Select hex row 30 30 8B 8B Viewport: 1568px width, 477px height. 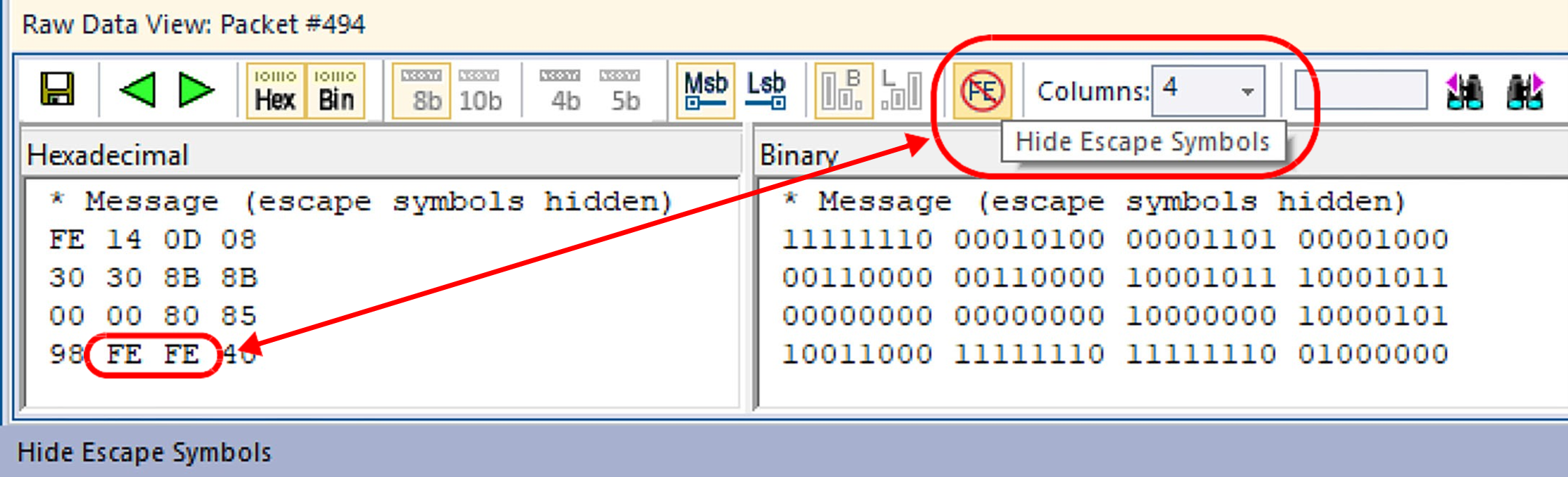coord(153,278)
